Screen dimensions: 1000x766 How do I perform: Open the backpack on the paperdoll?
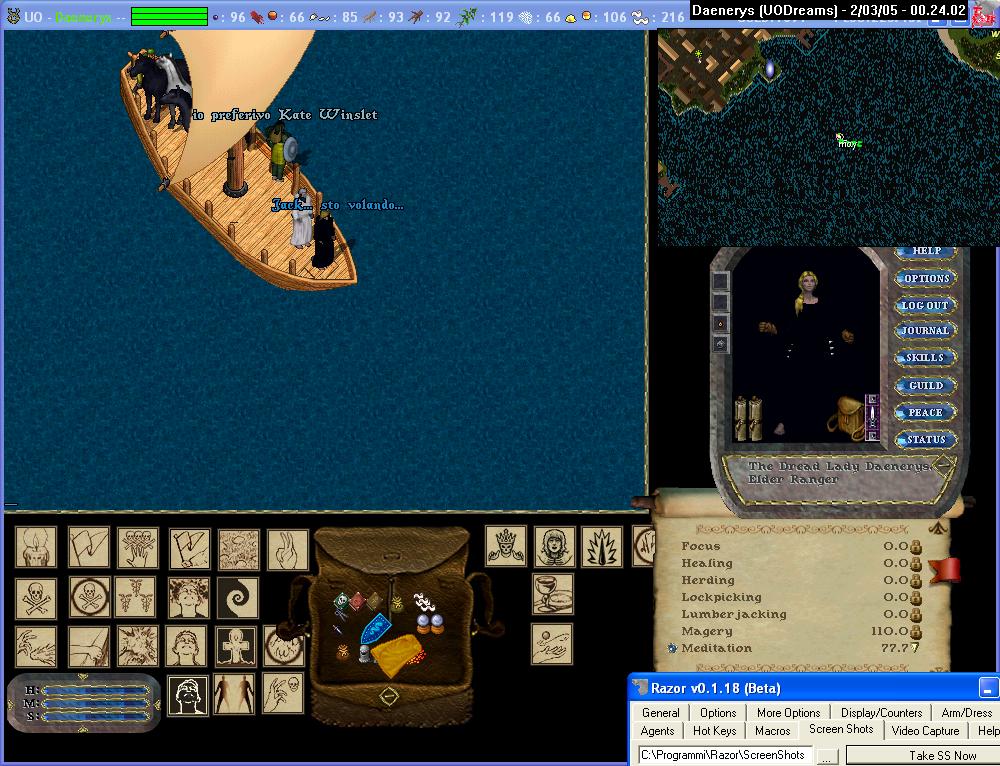coord(845,417)
